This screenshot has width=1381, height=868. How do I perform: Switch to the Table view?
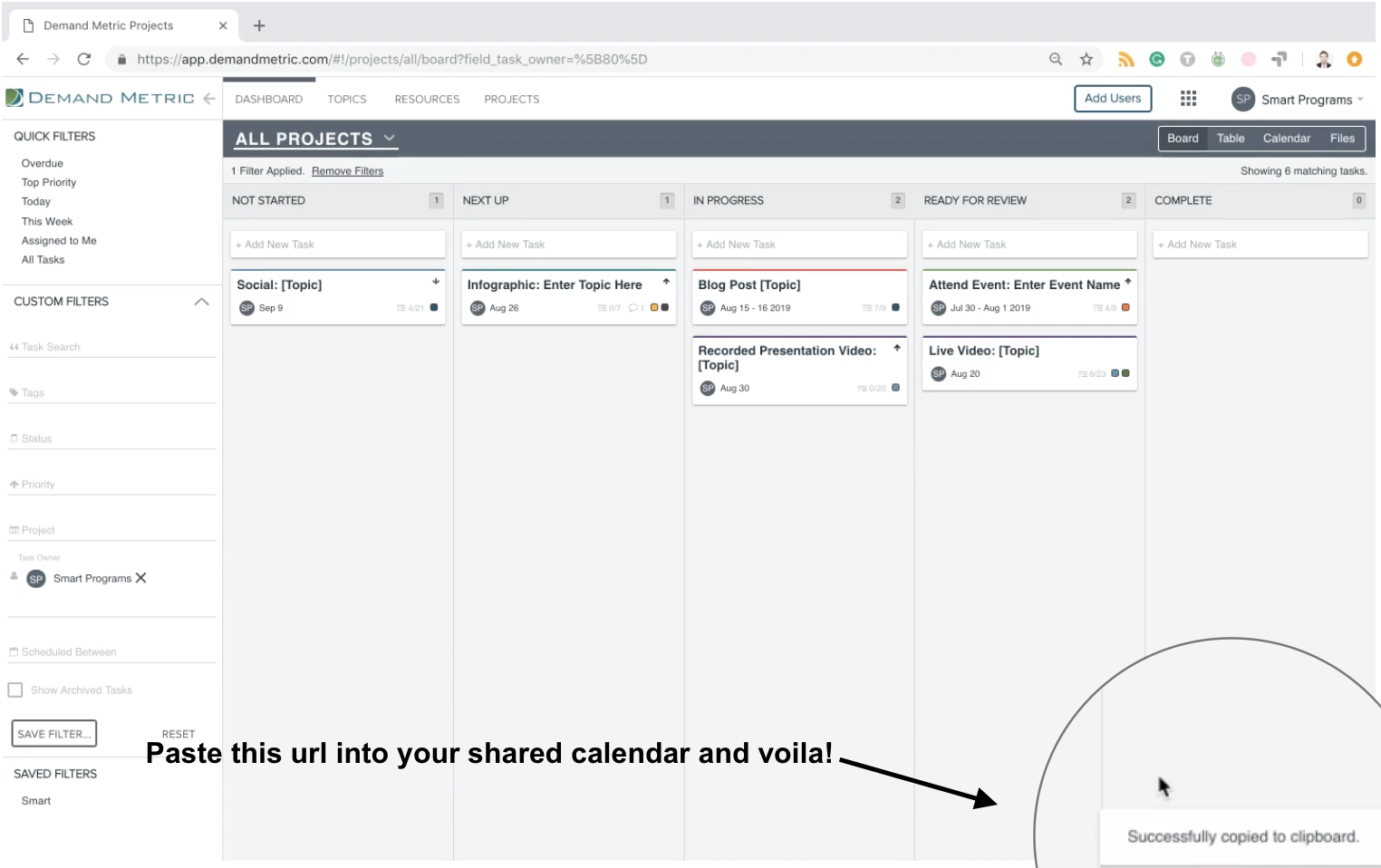pyautogui.click(x=1231, y=139)
